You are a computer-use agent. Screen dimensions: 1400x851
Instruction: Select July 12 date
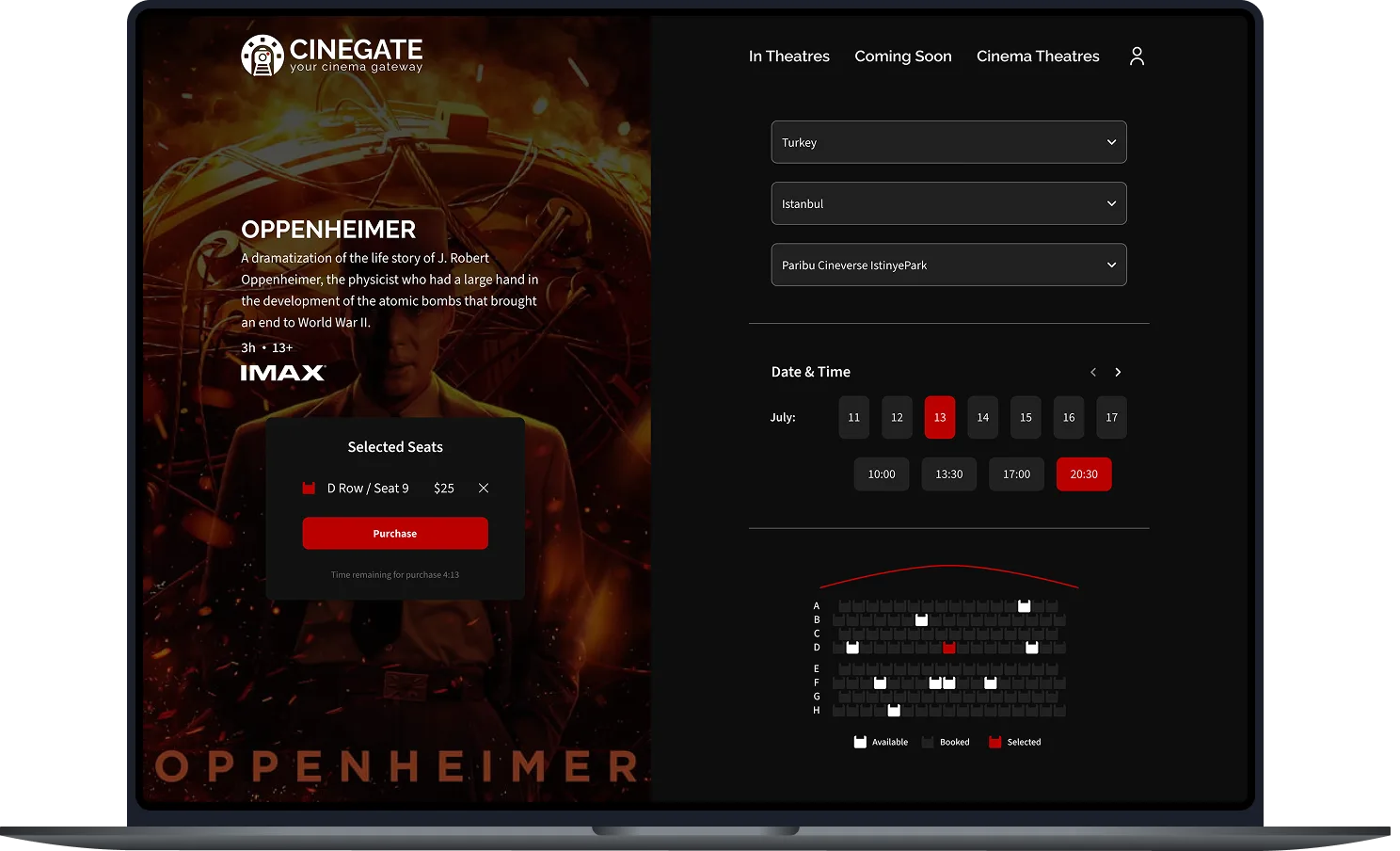coord(897,417)
